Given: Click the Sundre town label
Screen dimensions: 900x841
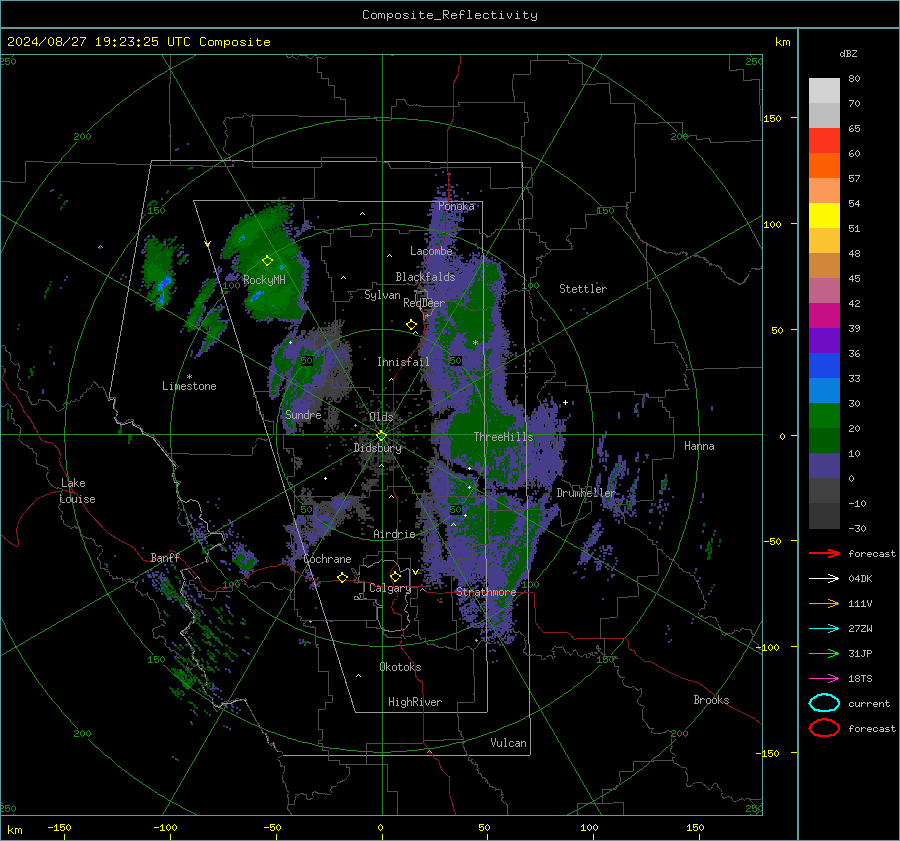Looking at the screenshot, I should tap(303, 414).
